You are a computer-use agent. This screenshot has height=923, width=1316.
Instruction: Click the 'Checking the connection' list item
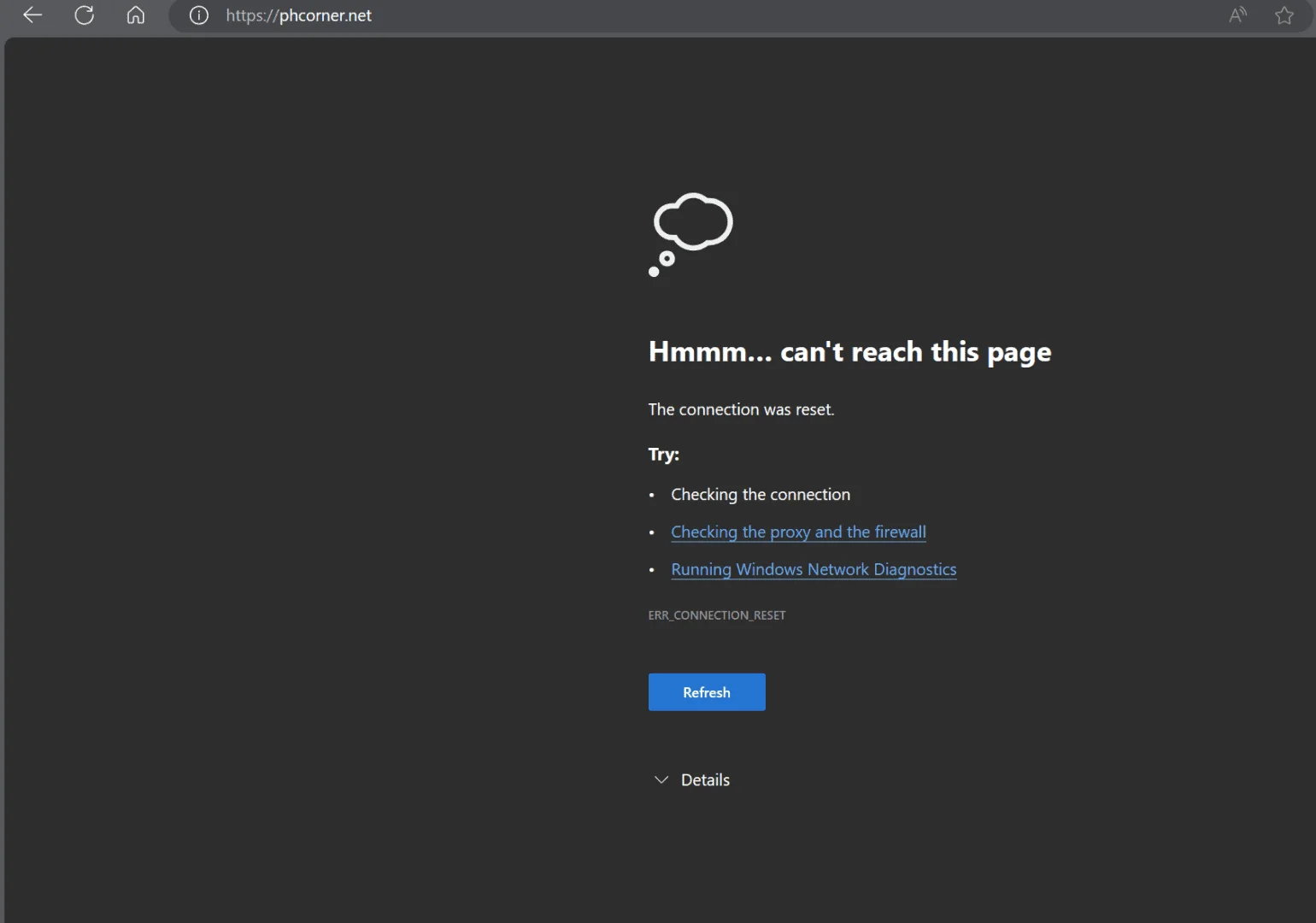coord(761,494)
